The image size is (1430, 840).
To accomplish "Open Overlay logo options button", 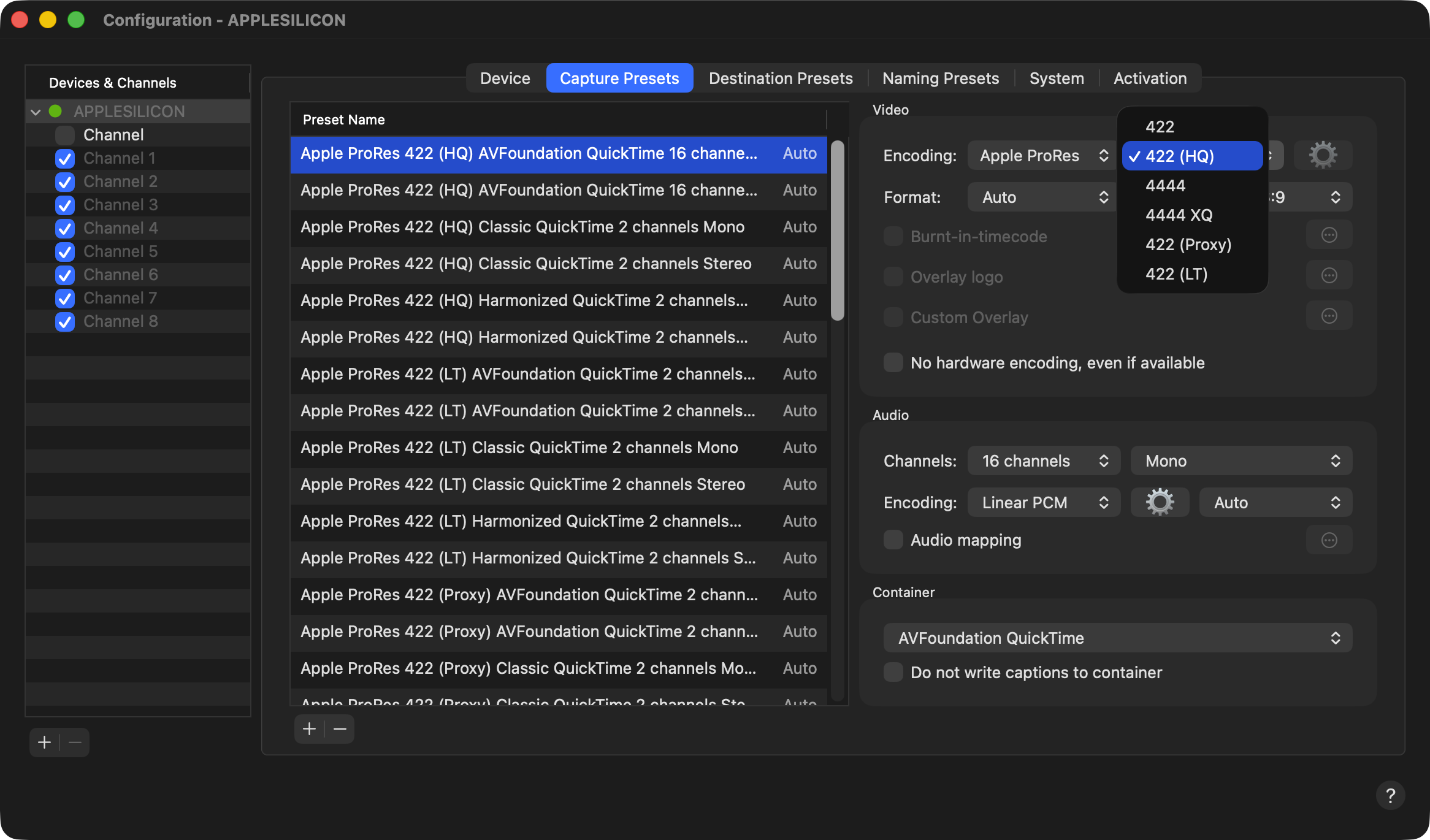I will (x=1329, y=276).
